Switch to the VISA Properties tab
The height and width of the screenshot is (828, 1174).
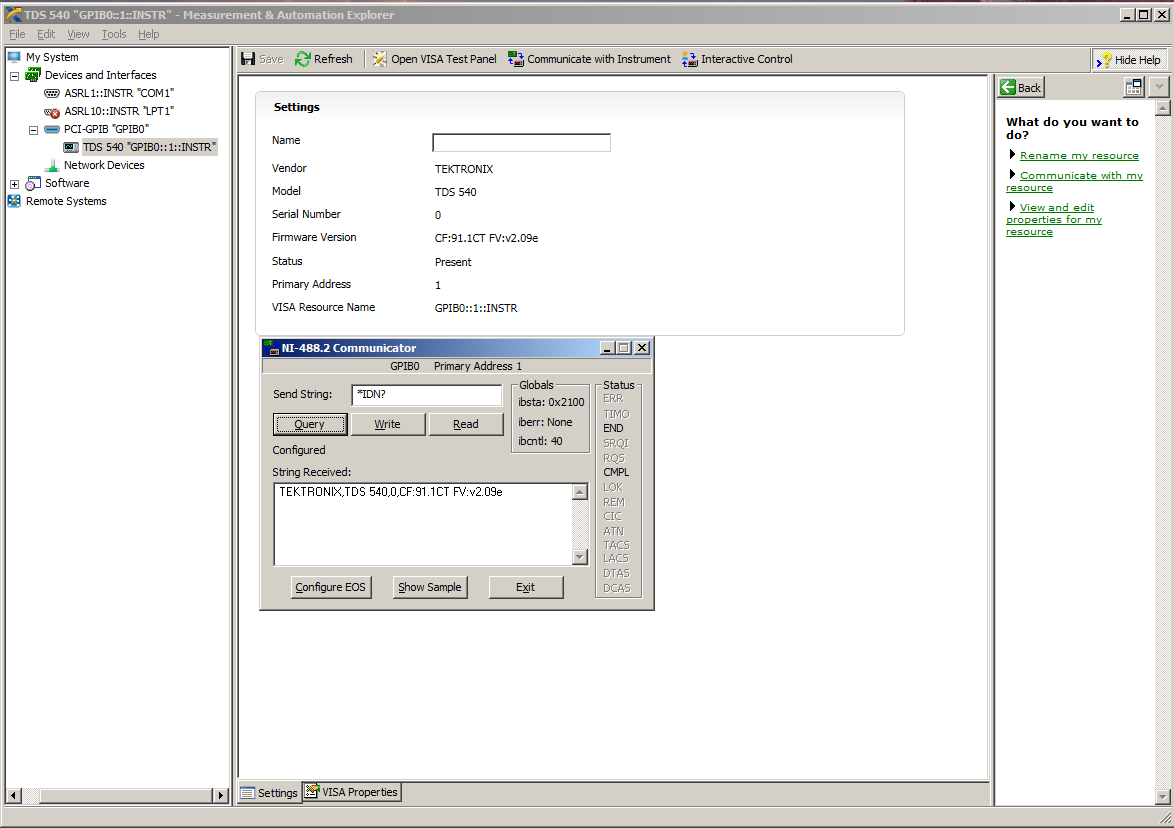click(352, 792)
